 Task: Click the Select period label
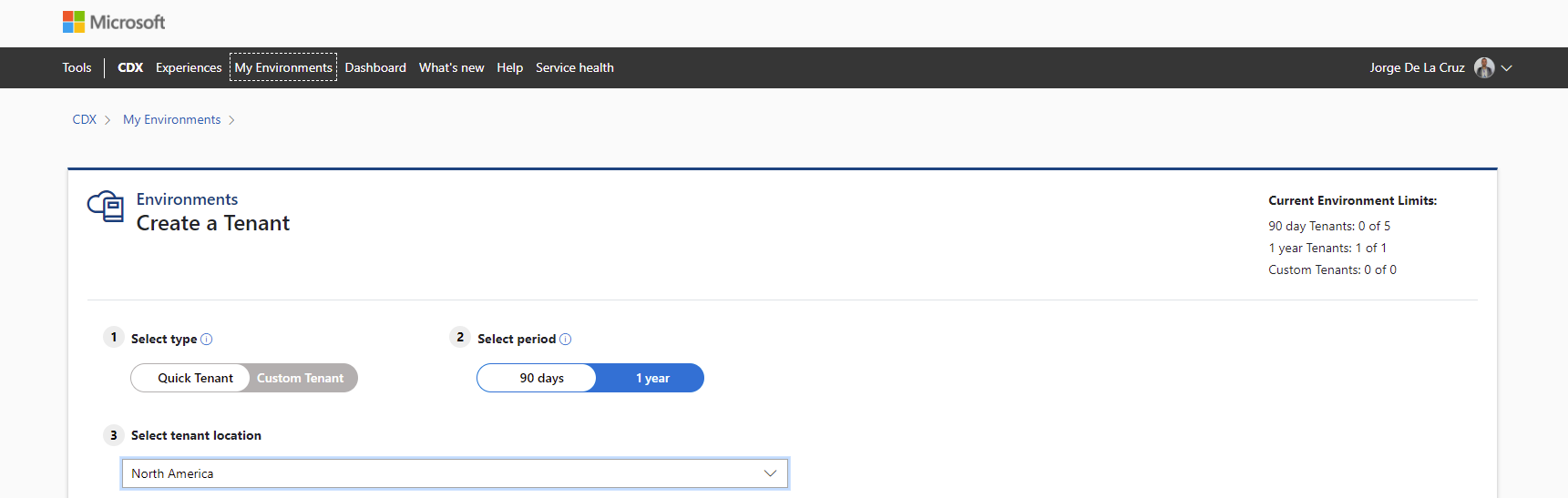517,339
